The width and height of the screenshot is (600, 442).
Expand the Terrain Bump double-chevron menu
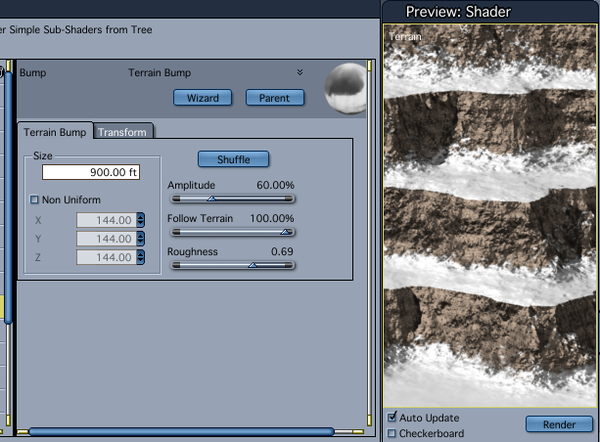coord(300,72)
